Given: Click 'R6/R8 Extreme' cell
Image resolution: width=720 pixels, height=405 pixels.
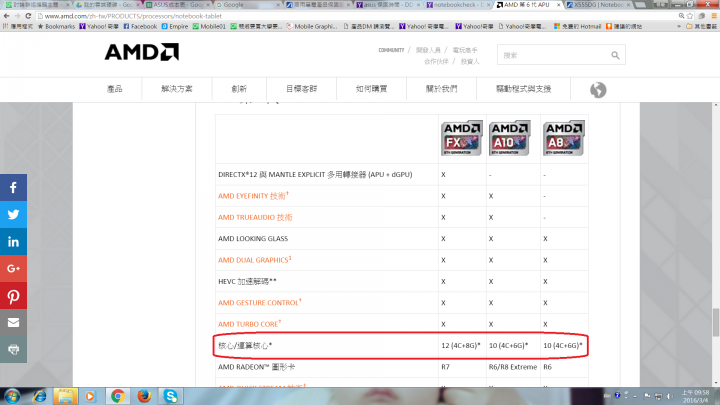Looking at the screenshot, I should 513,367.
